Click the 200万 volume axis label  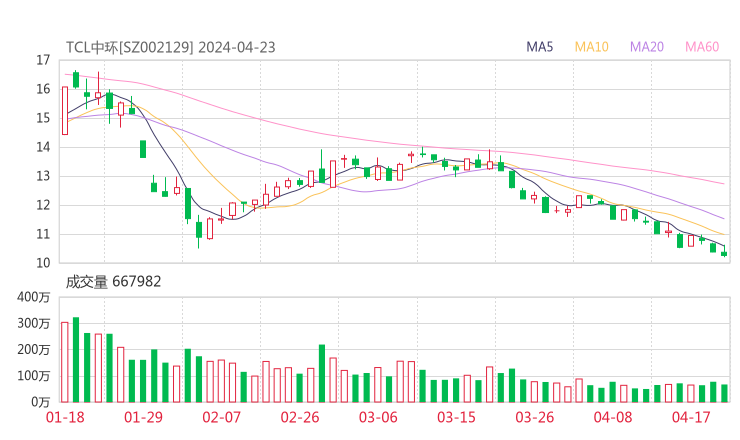(x=33, y=350)
